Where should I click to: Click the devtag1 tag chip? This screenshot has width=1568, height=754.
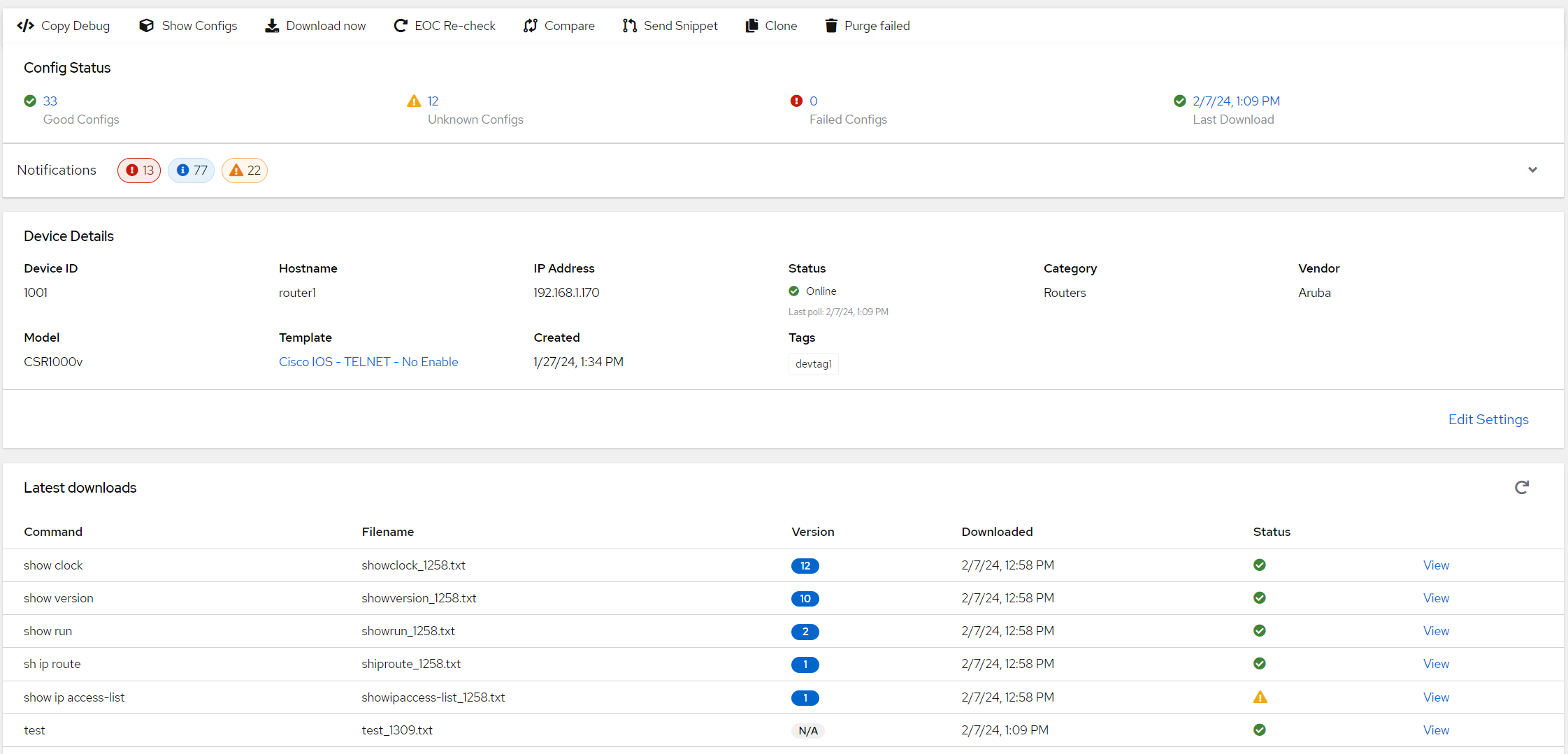(x=814, y=364)
